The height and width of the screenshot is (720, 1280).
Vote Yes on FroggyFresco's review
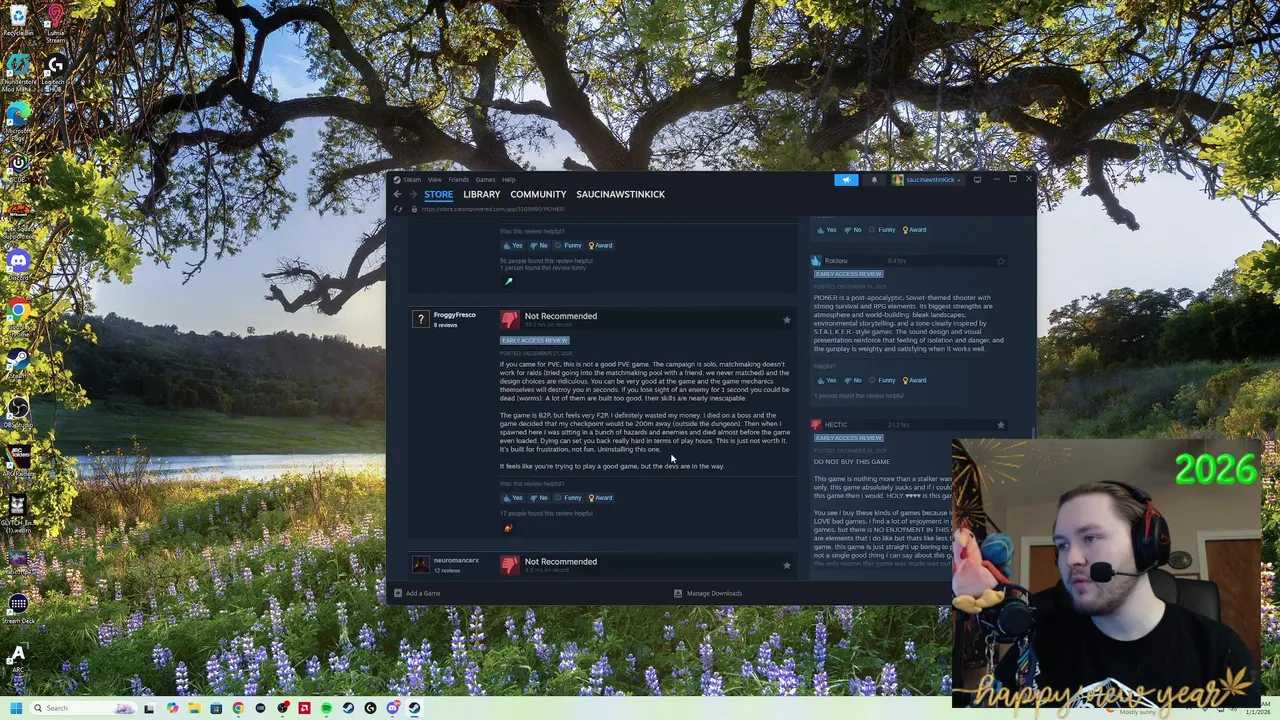[x=513, y=498]
